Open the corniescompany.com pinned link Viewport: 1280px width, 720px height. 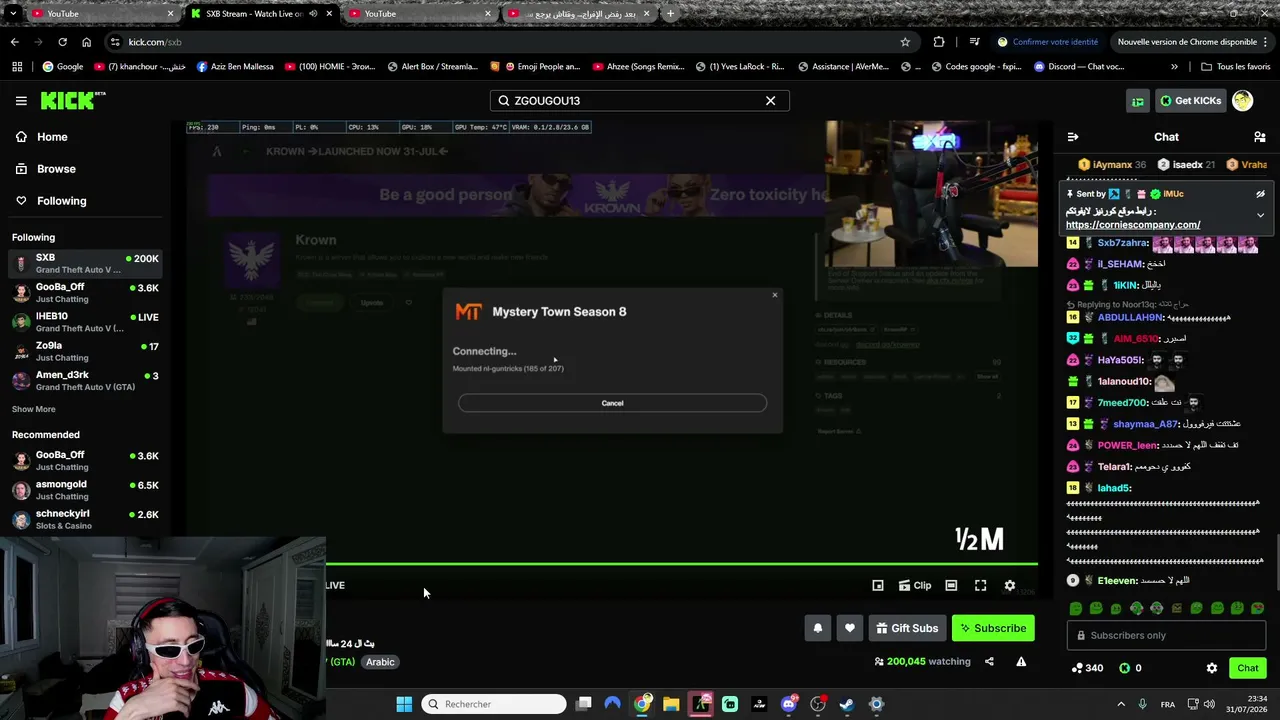pyautogui.click(x=1133, y=225)
